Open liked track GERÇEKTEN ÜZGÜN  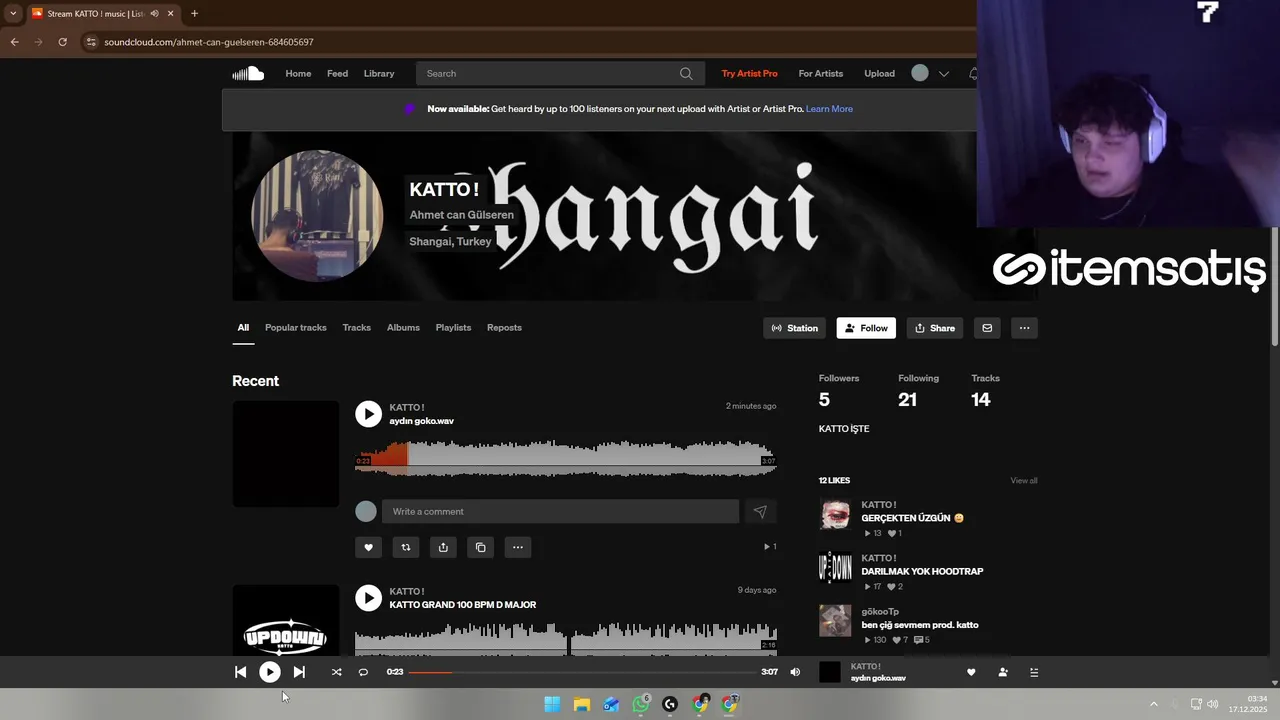click(x=912, y=518)
